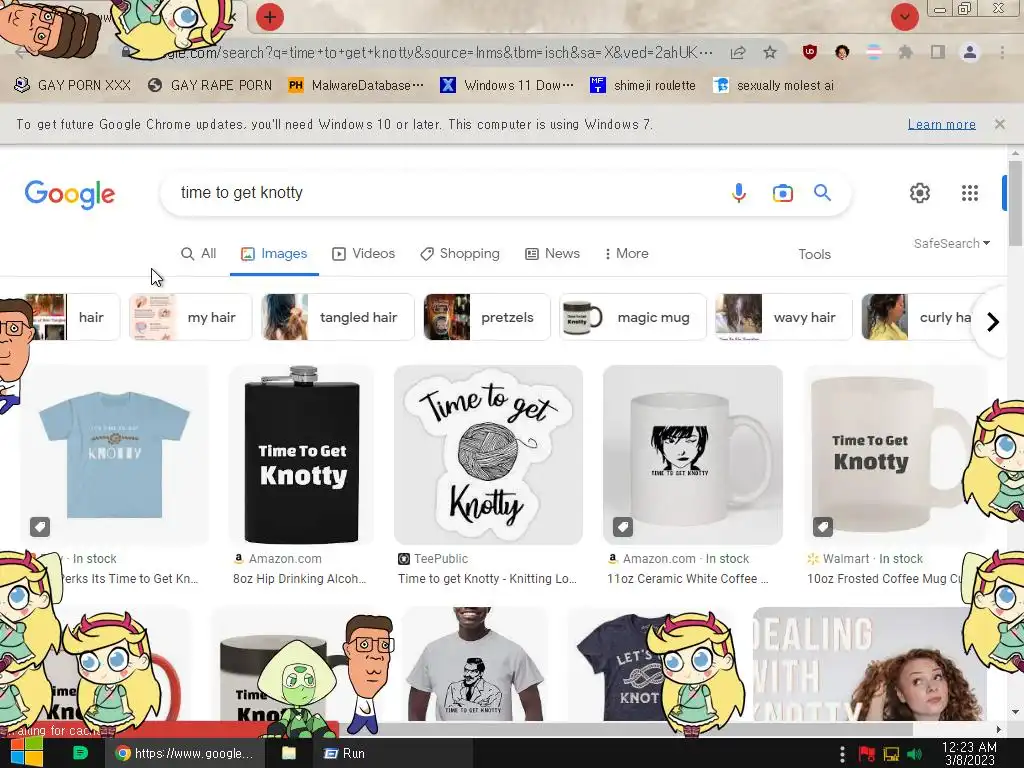Open the Chrome three-dot menu

point(1002,52)
